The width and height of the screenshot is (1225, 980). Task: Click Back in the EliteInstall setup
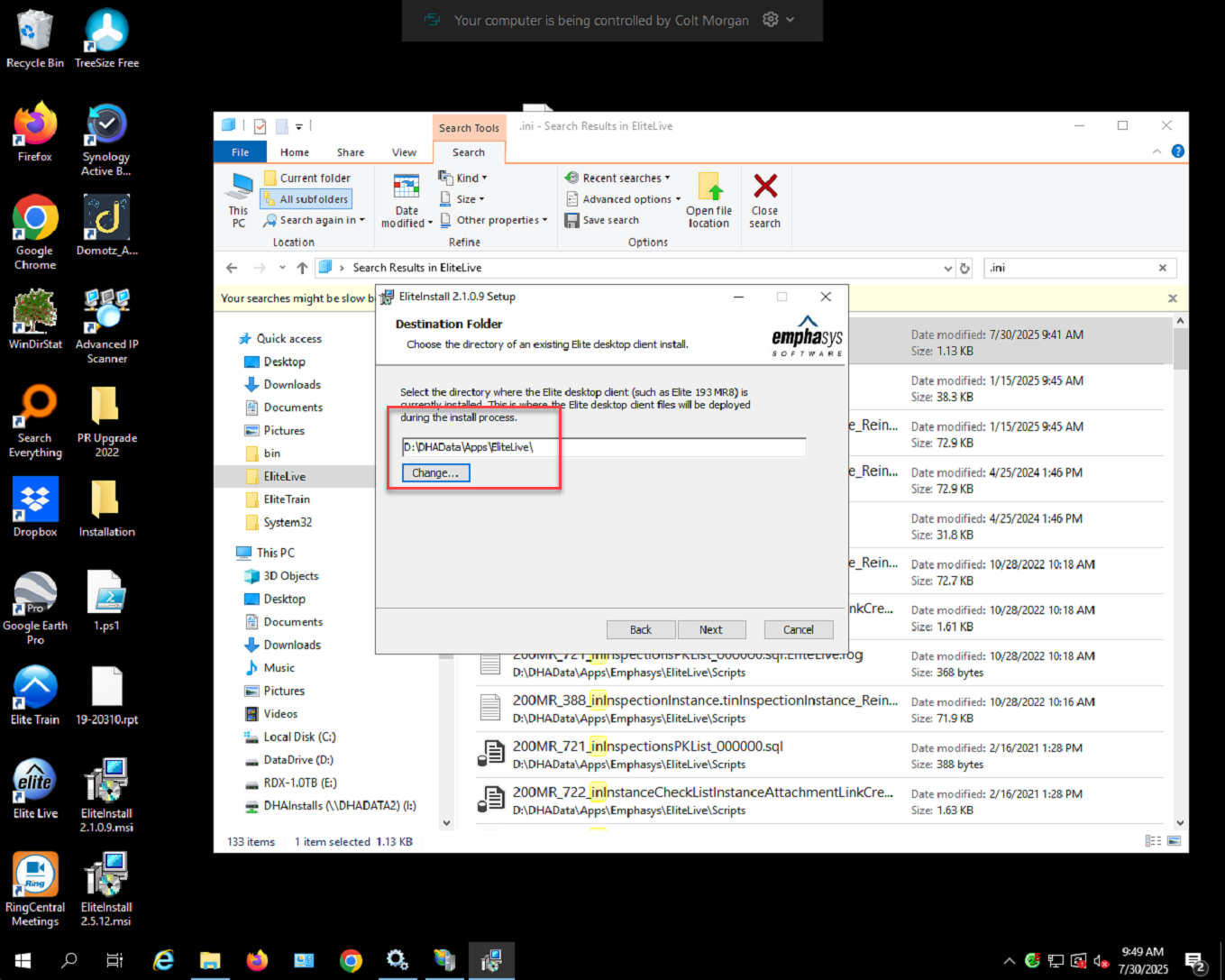coord(641,630)
